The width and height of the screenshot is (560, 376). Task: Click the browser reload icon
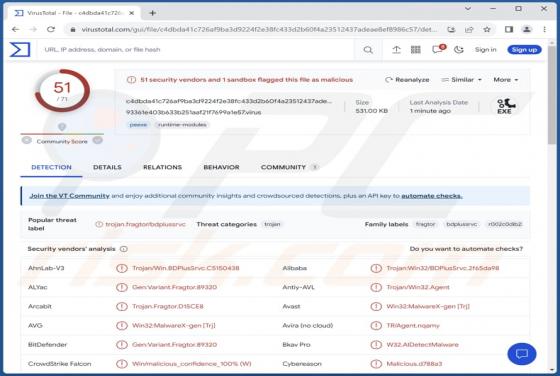tap(51, 29)
